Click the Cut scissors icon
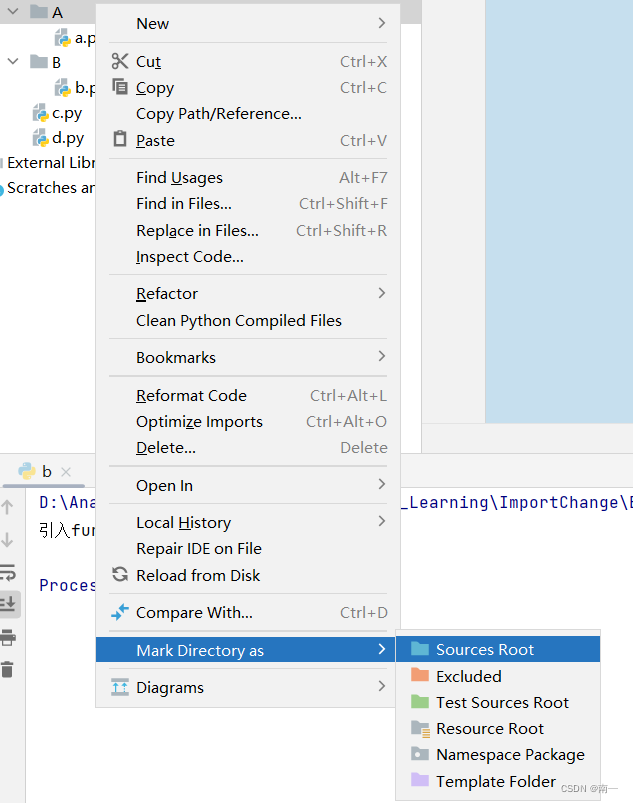Screen dimensions: 633x803 (120, 61)
